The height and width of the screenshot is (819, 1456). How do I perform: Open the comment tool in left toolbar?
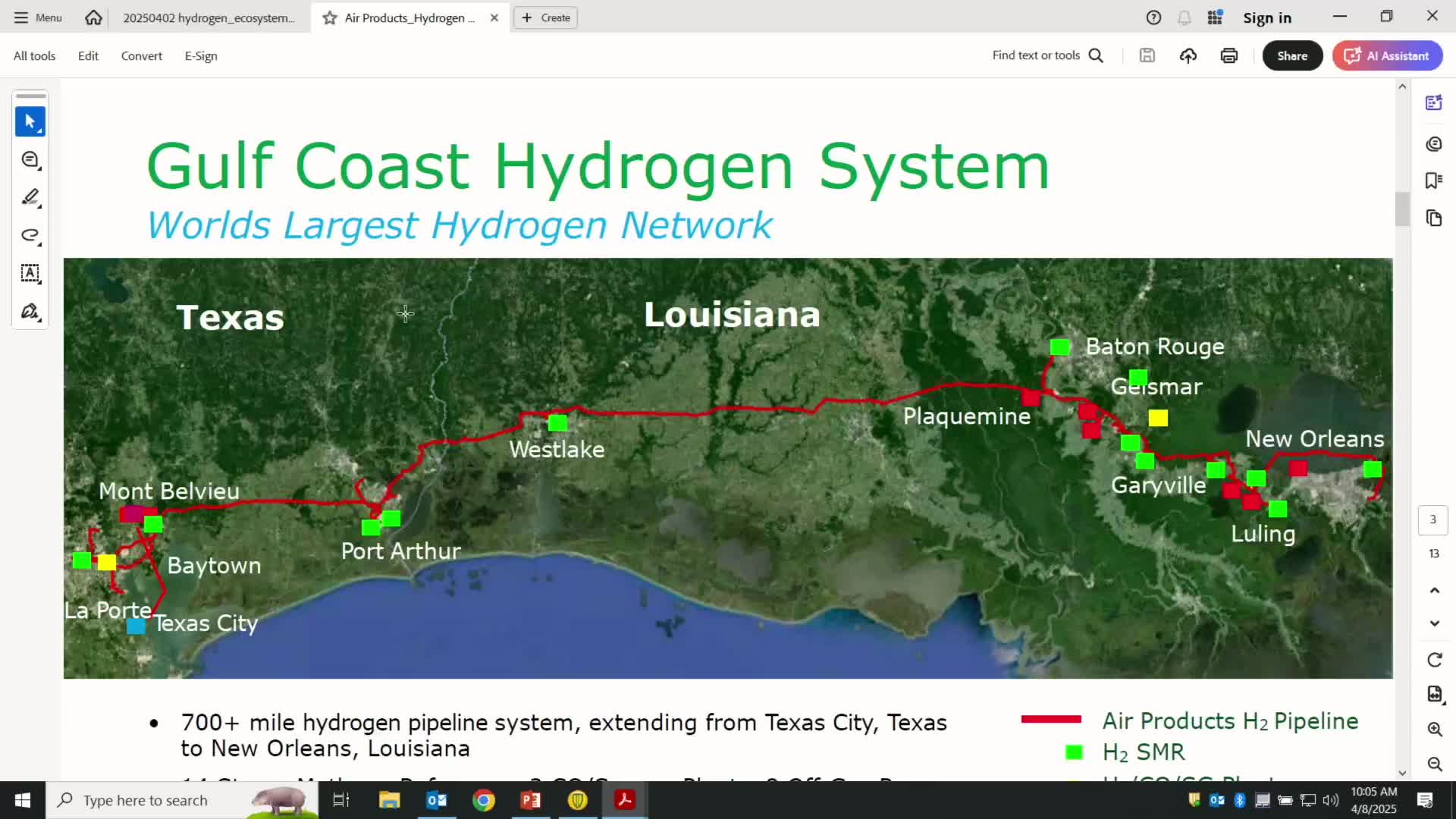pyautogui.click(x=30, y=159)
